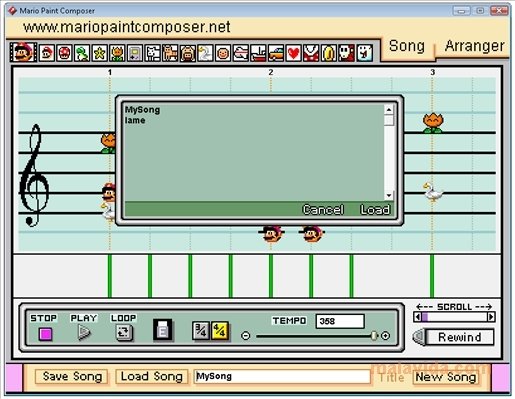Select the swan instrument icon
Image resolution: width=515 pixels, height=399 pixels.
(x=205, y=53)
